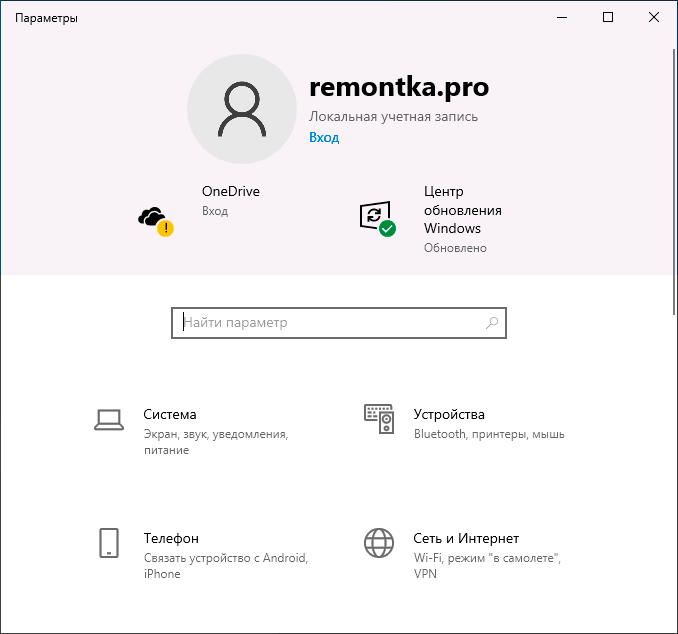Open the Телефон phone icon

click(x=109, y=543)
